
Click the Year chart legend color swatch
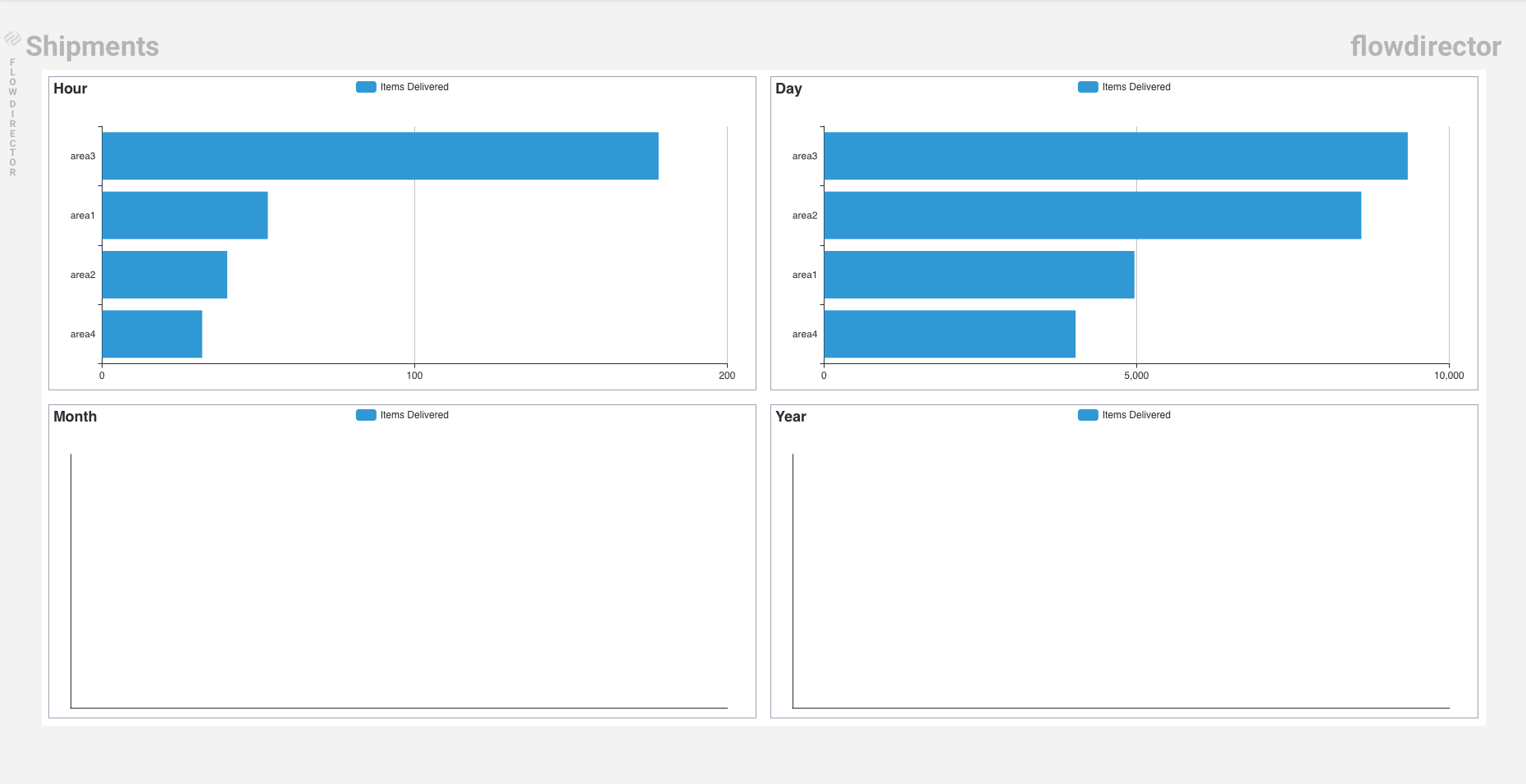pos(1088,415)
